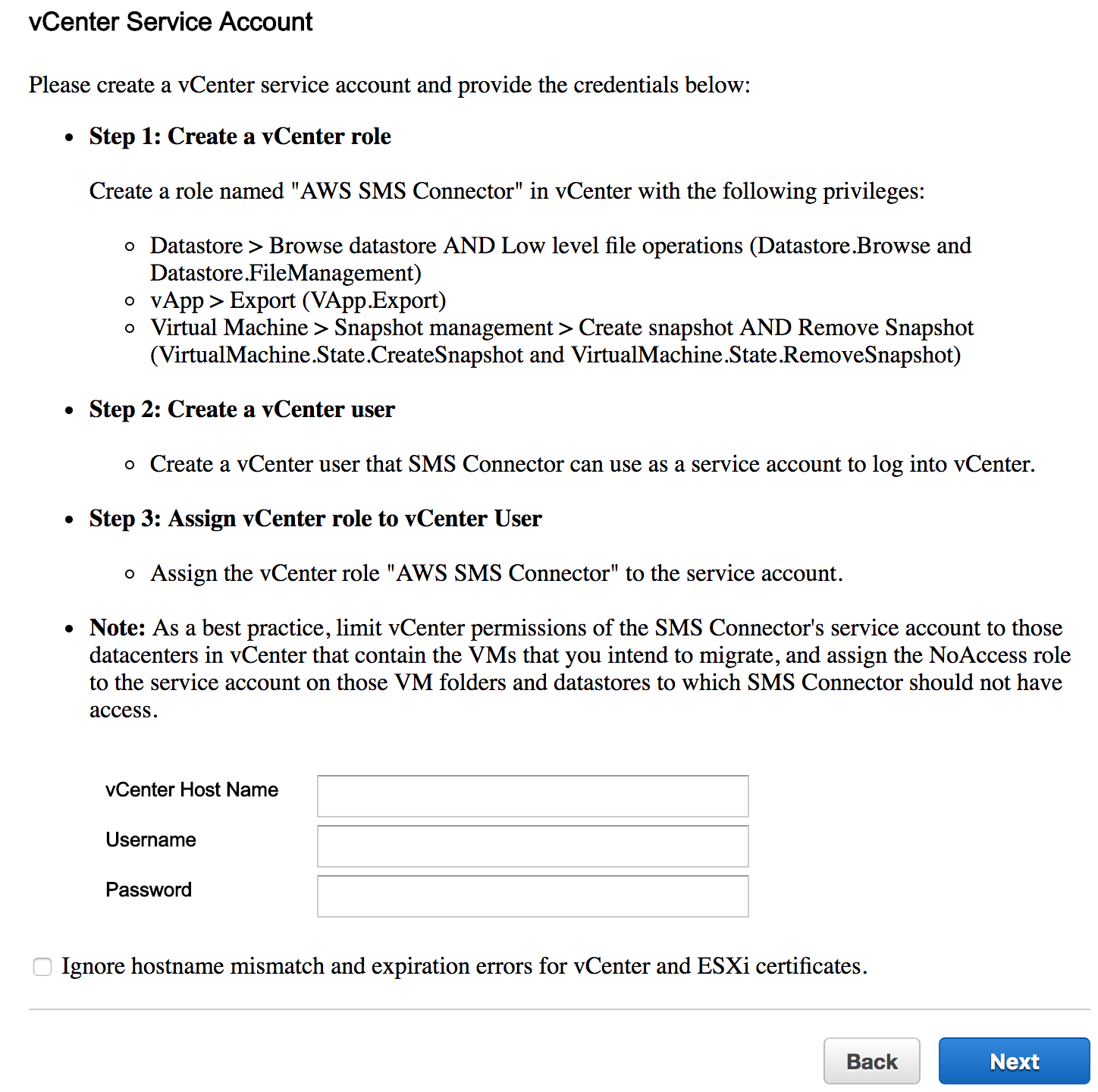Click the Password field label

pyautogui.click(x=149, y=890)
